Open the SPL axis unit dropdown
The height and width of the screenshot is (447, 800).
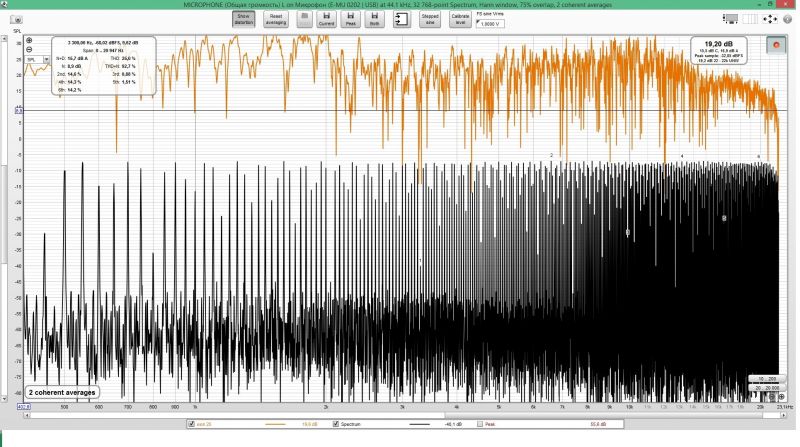(46, 60)
